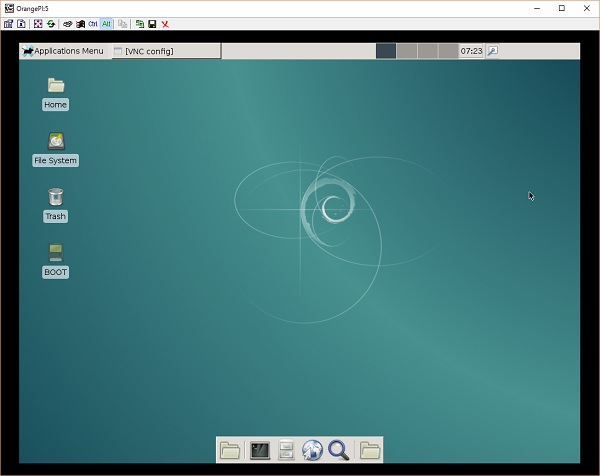The image size is (600, 476).
Task: Click the panel icon right of the clock
Action: tap(492, 51)
